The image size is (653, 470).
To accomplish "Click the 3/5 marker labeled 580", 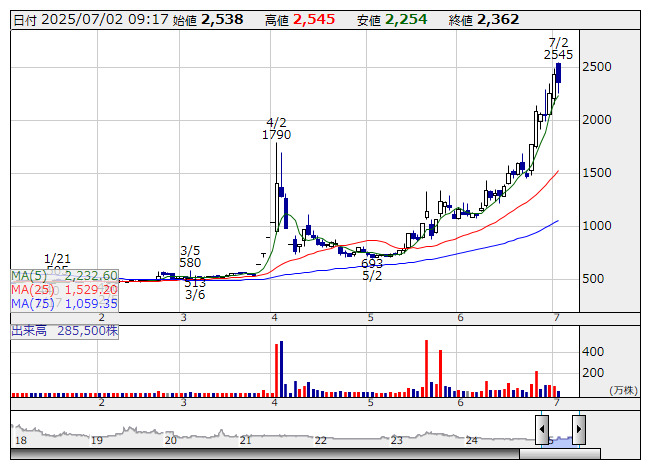I will (x=191, y=263).
